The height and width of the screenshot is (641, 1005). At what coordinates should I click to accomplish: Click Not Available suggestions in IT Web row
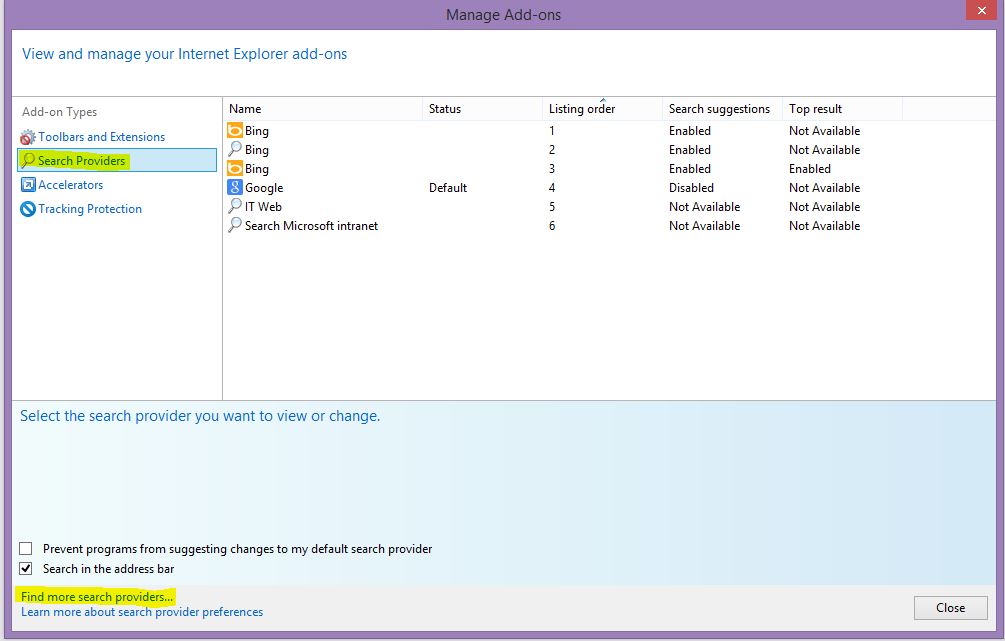tap(704, 207)
